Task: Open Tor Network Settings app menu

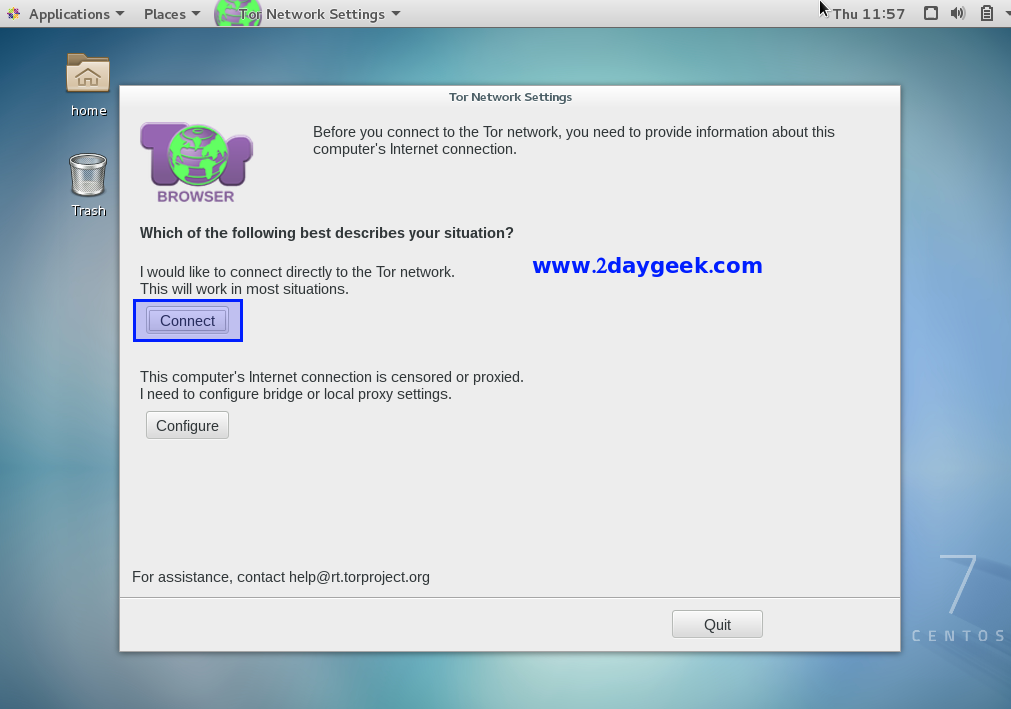Action: pos(308,14)
